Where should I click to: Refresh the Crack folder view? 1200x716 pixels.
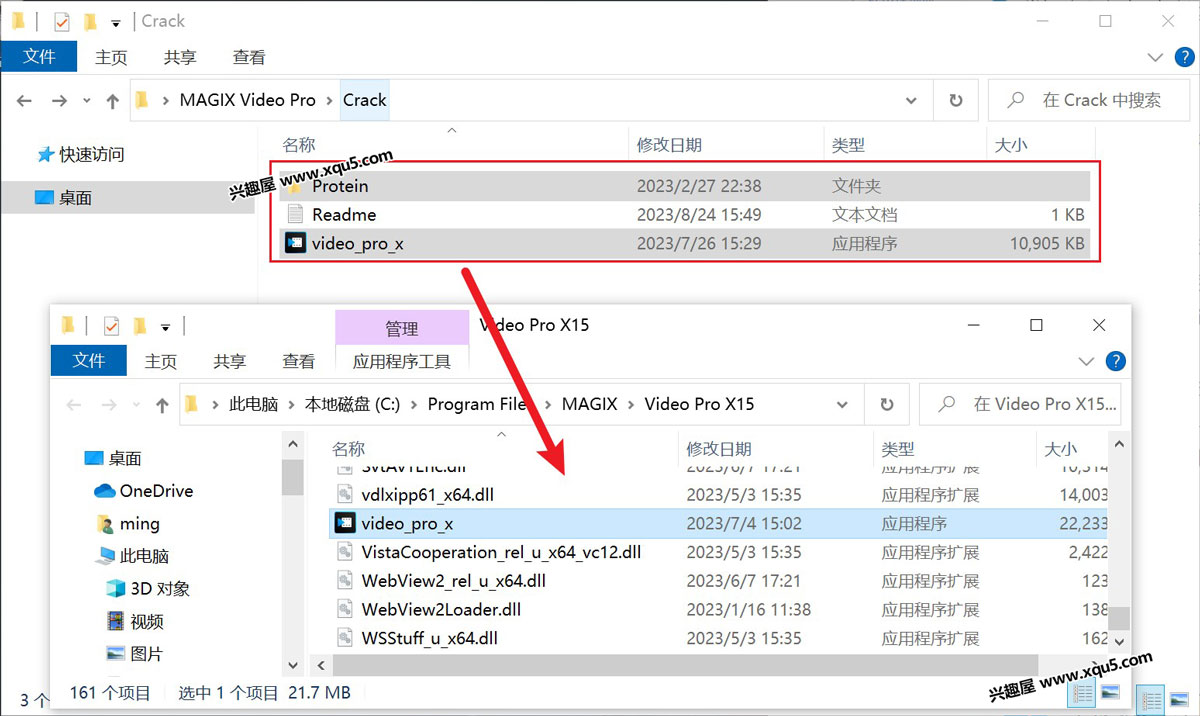956,100
